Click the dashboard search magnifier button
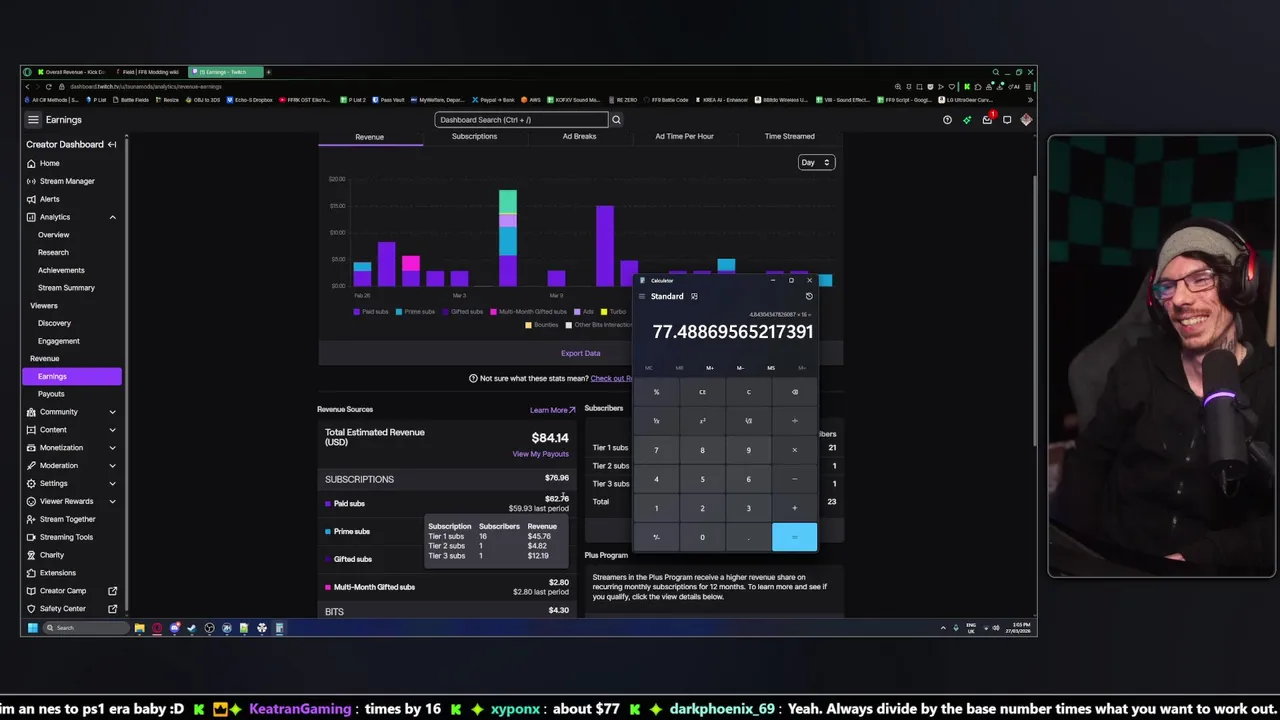The width and height of the screenshot is (1280, 720). click(616, 120)
